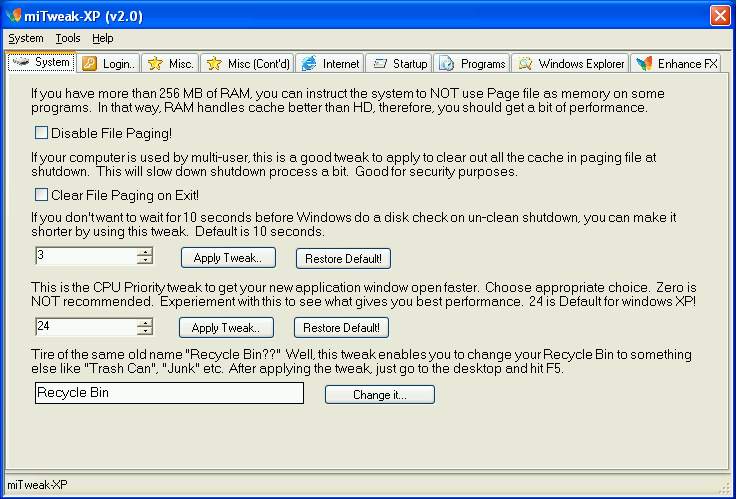Viewport: 737px width, 499px height.
Task: Tick Clear File Paging on Exit checkbox
Action: (41, 195)
